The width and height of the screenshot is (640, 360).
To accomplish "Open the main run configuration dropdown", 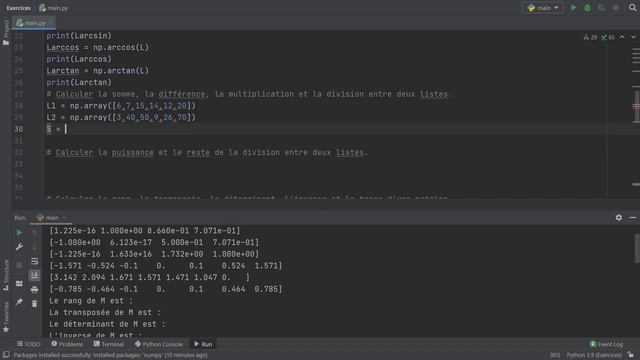I will tap(543, 8).
